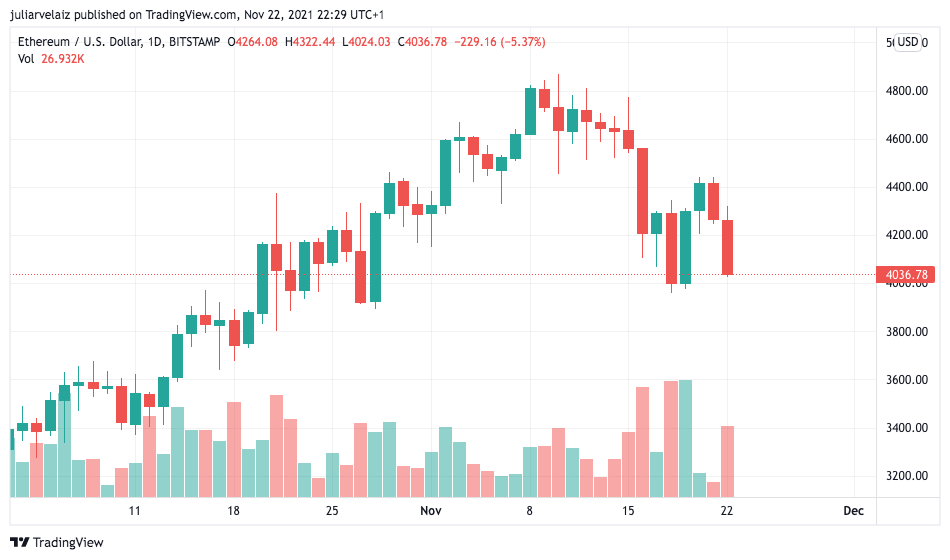Screen dimensions: 950x560
Task: Click the 3200.00 price scale label
Action: pos(906,476)
